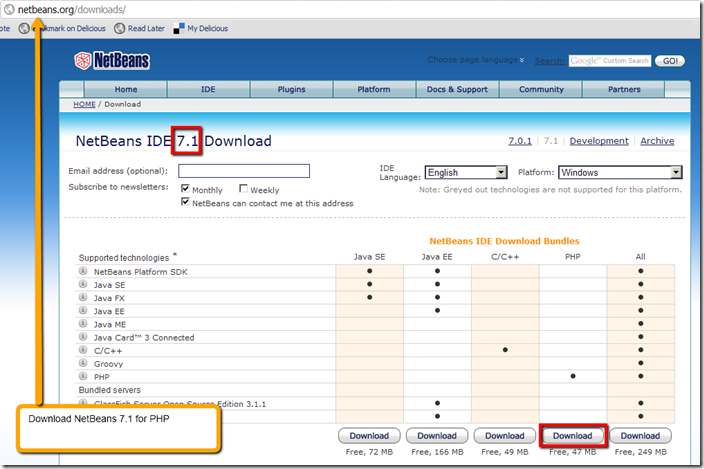The height and width of the screenshot is (469, 704).
Task: Click the info icon beside PHP technology
Action: pos(83,376)
